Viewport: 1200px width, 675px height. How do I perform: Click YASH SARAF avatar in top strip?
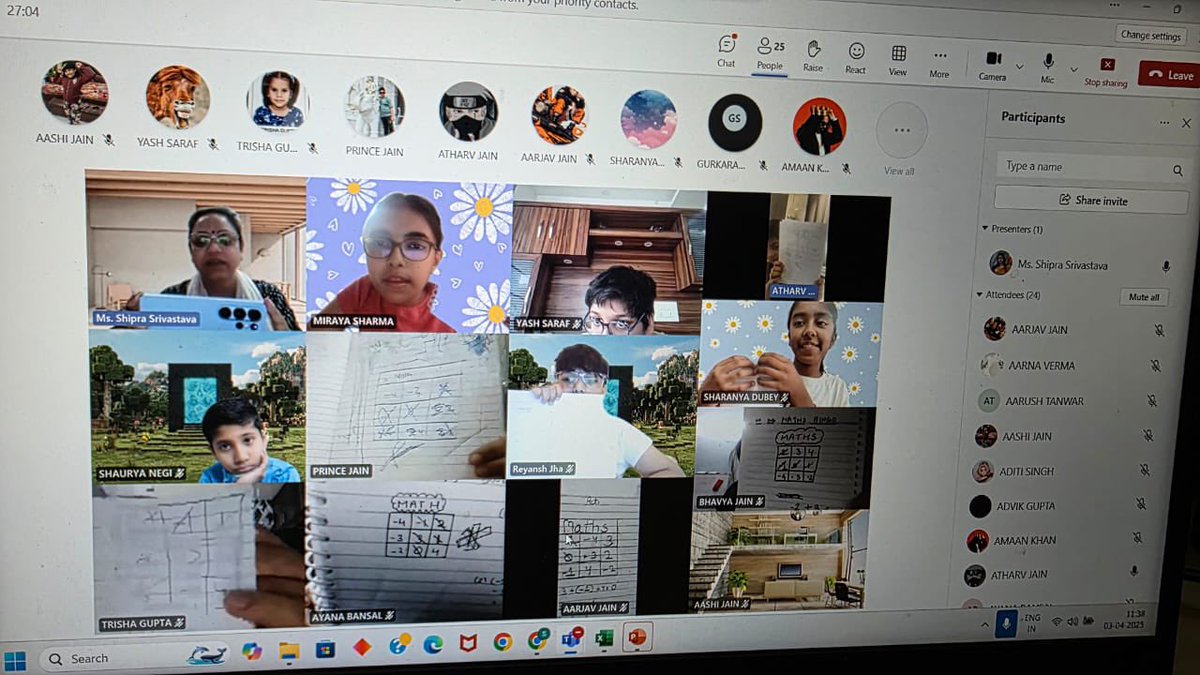coord(178,97)
